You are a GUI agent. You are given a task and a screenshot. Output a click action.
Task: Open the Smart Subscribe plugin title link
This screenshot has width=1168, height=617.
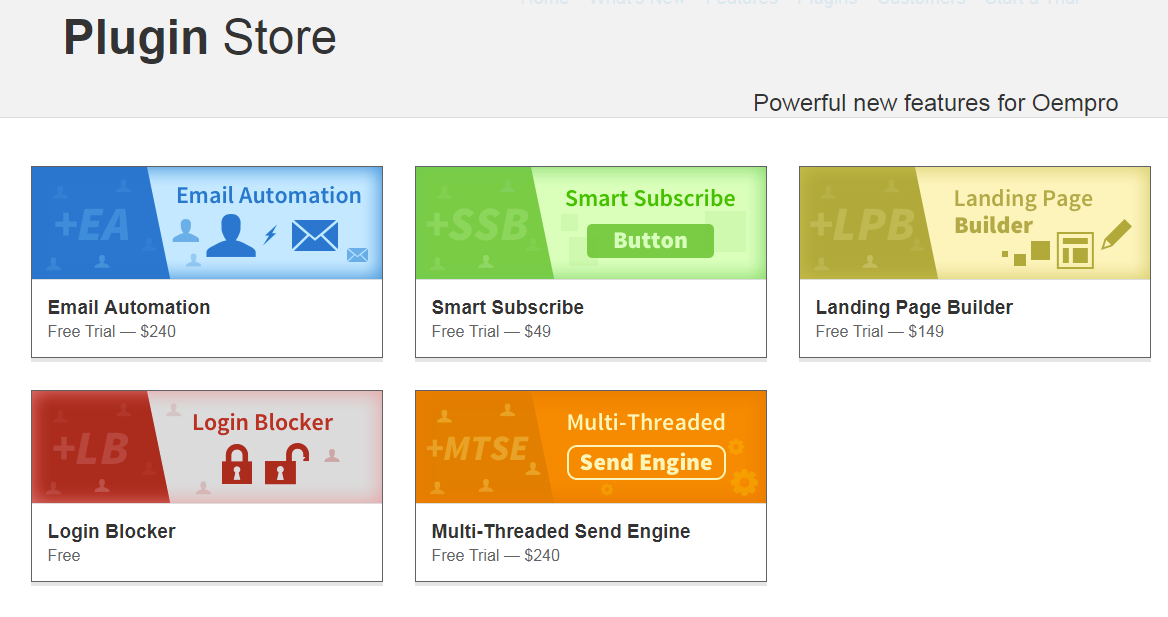tap(508, 307)
